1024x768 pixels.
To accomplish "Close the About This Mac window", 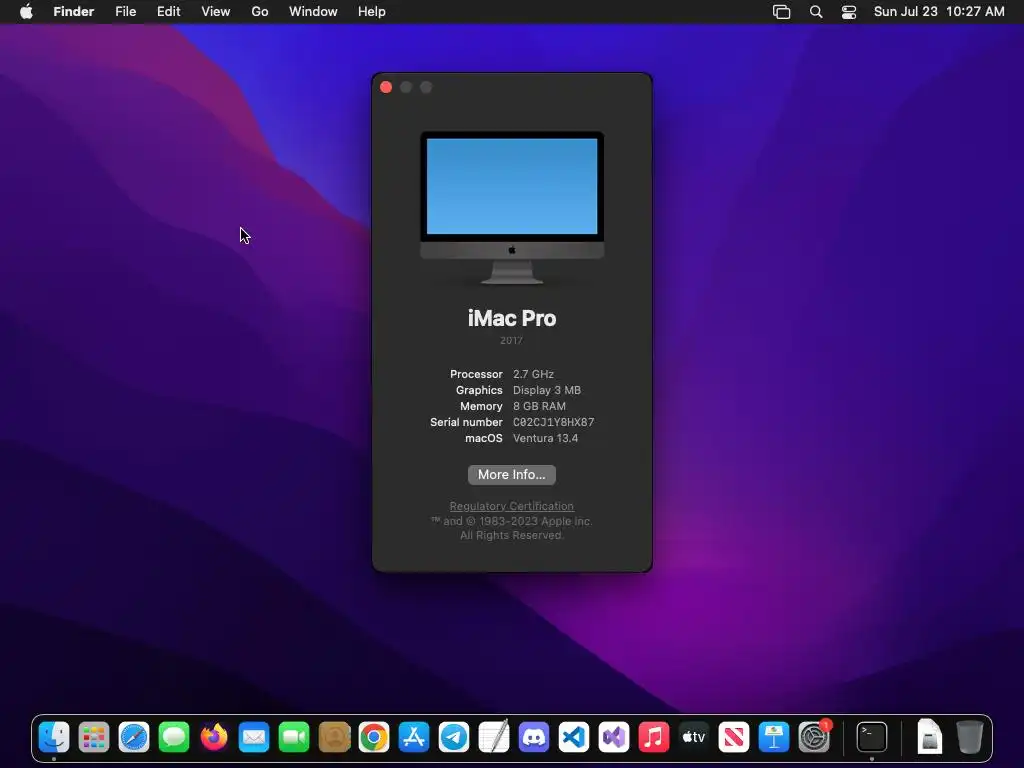I will (386, 88).
